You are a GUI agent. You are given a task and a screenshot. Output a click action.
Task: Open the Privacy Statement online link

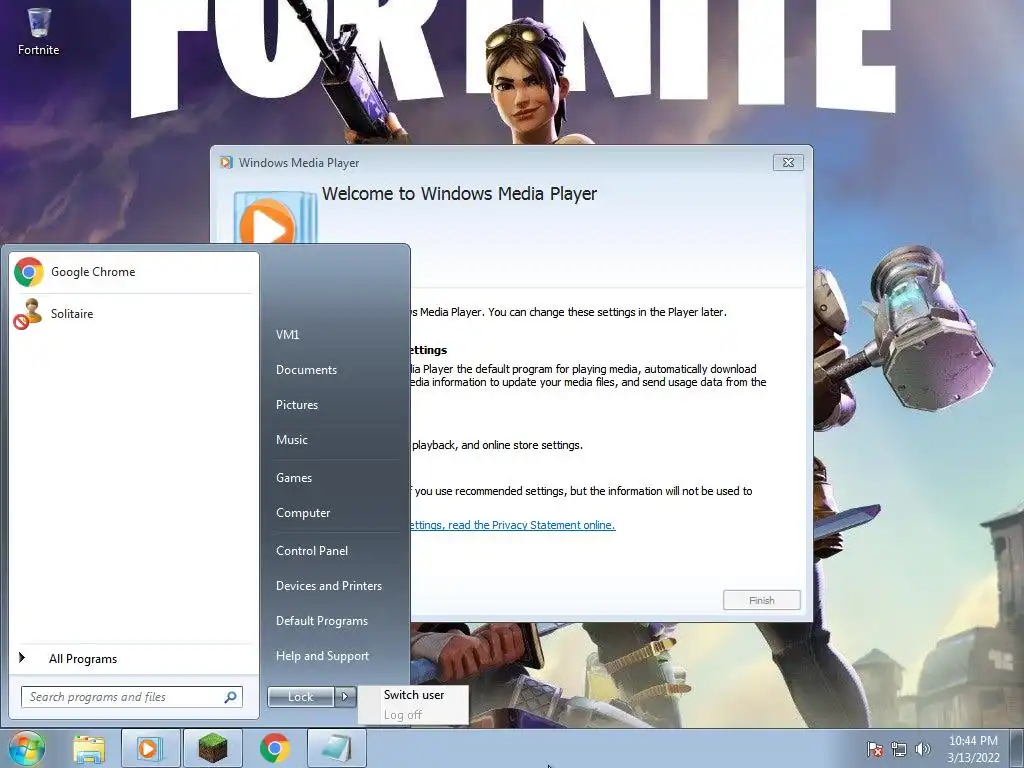513,525
